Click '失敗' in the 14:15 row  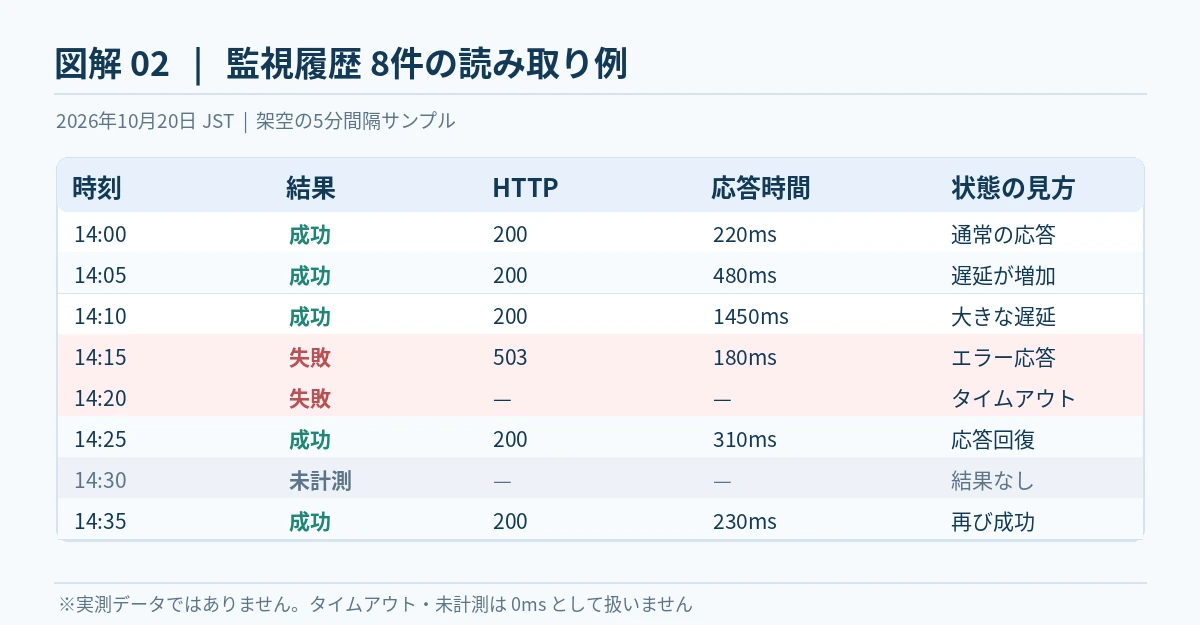pos(310,358)
